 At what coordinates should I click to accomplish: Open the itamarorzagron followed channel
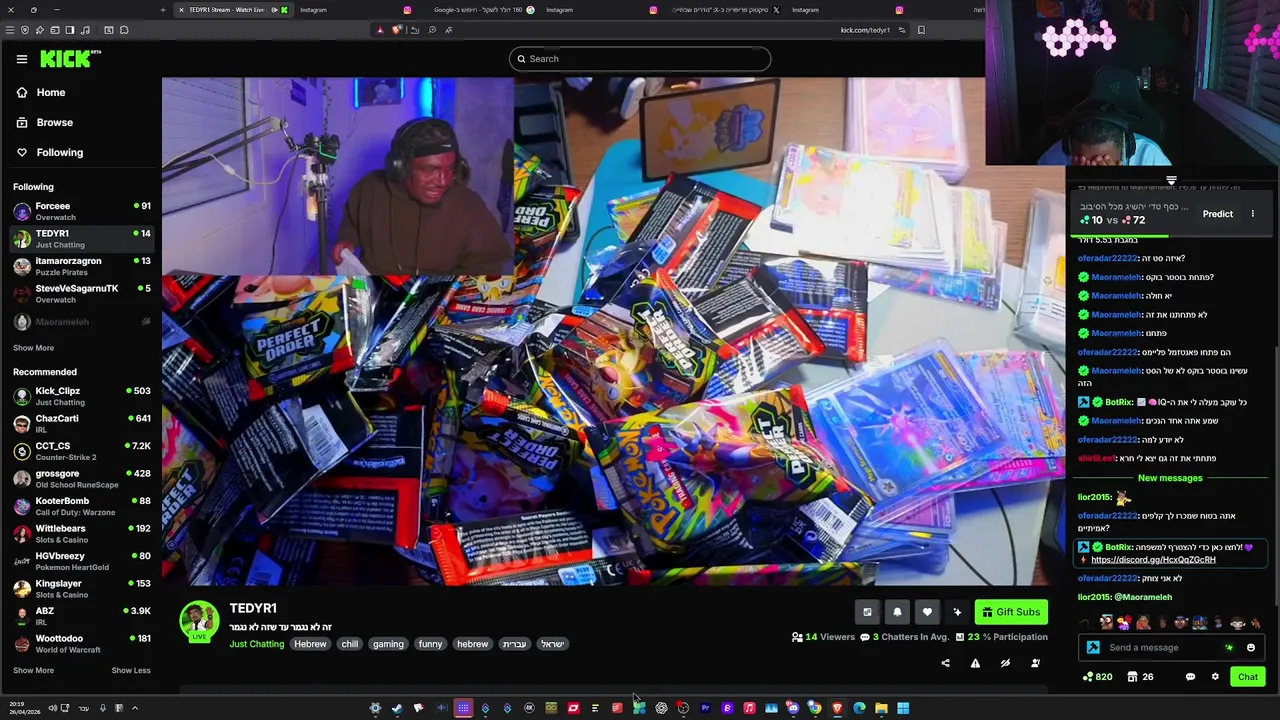click(x=81, y=266)
